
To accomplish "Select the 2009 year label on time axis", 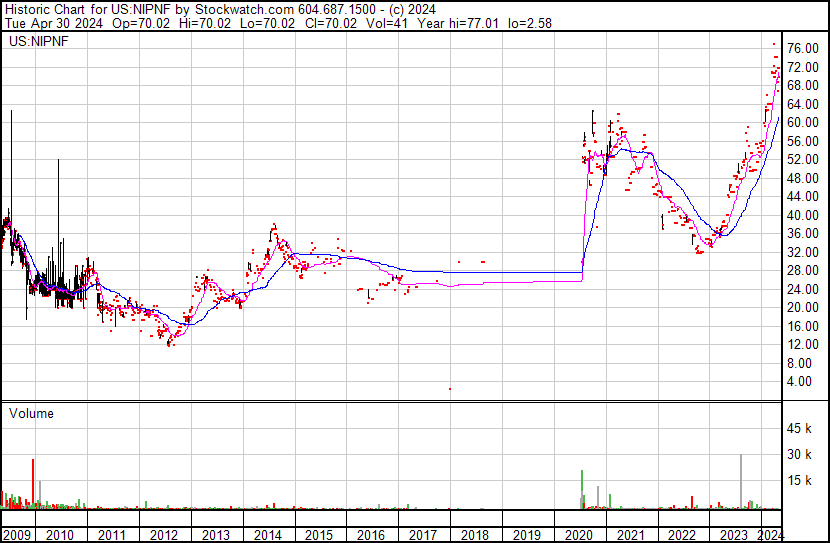I will coord(16,535).
